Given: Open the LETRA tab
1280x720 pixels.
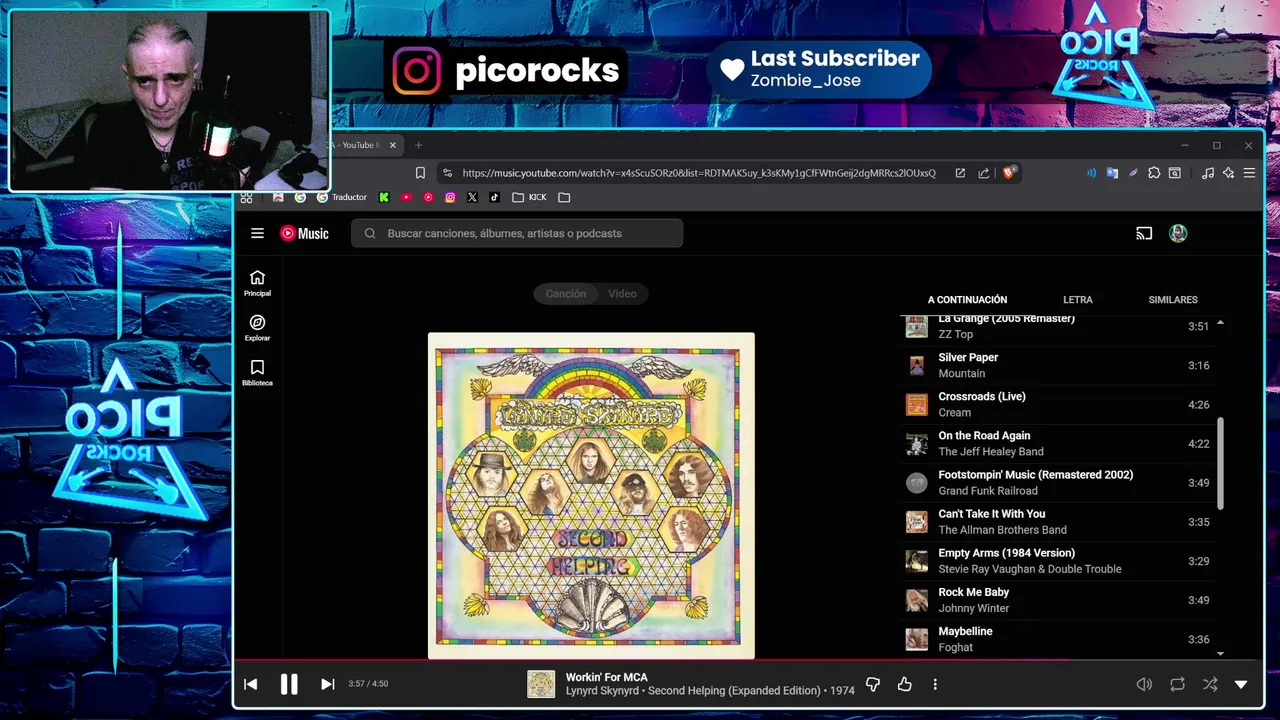Looking at the screenshot, I should [1077, 299].
